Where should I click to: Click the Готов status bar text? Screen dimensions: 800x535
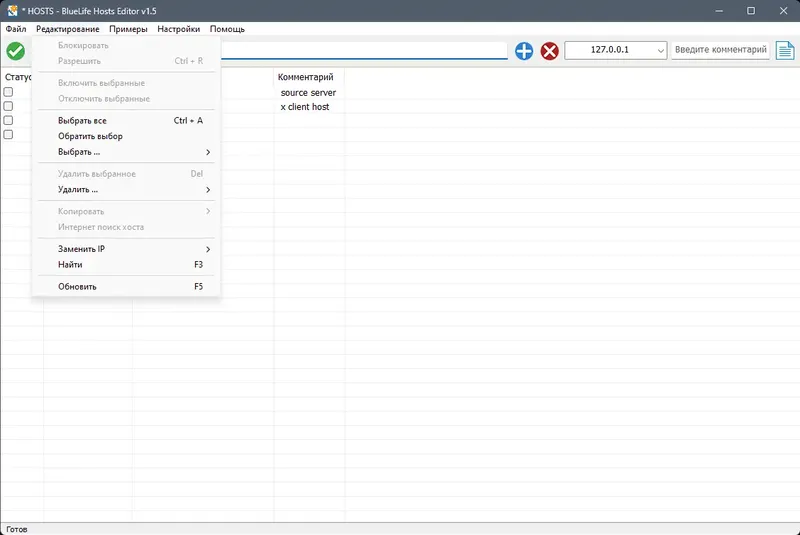pos(17,529)
